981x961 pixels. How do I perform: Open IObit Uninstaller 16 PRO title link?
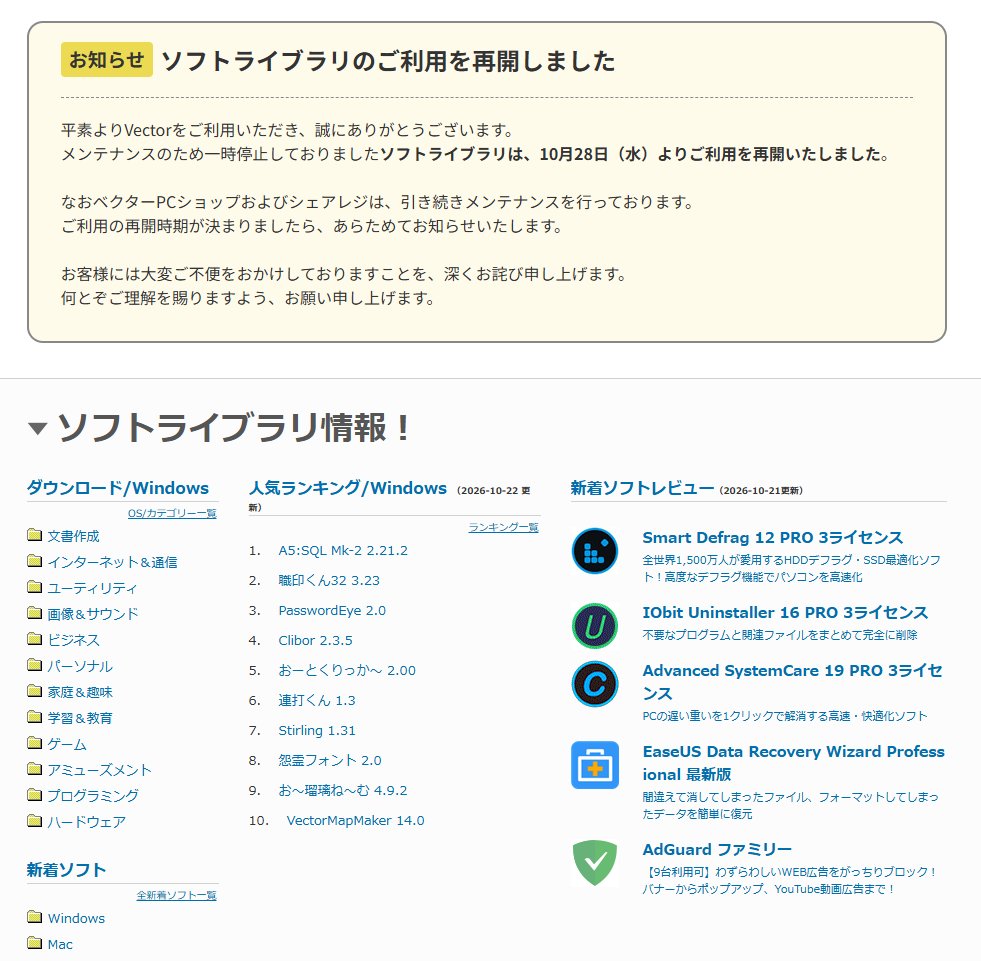pyautogui.click(x=785, y=613)
